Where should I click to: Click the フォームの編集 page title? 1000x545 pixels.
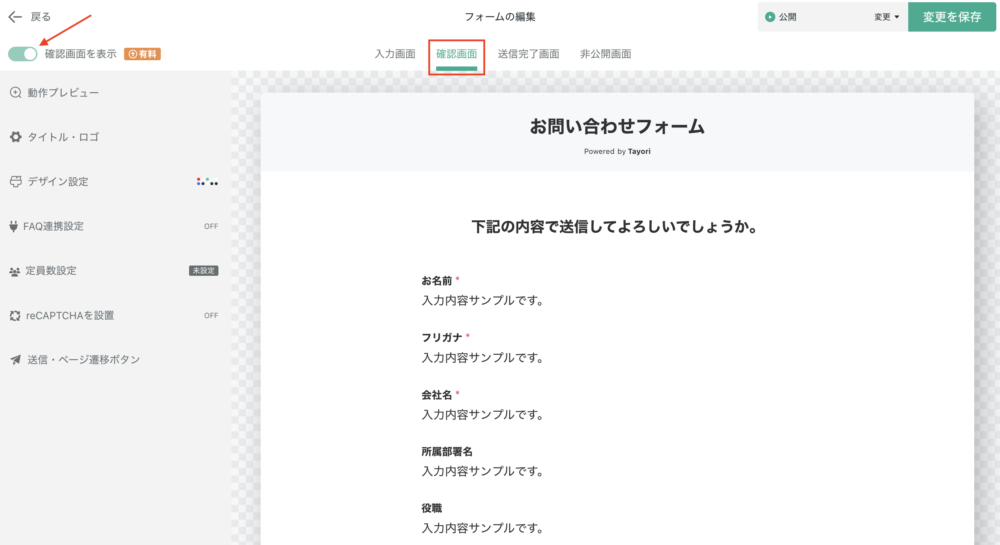pos(500,17)
